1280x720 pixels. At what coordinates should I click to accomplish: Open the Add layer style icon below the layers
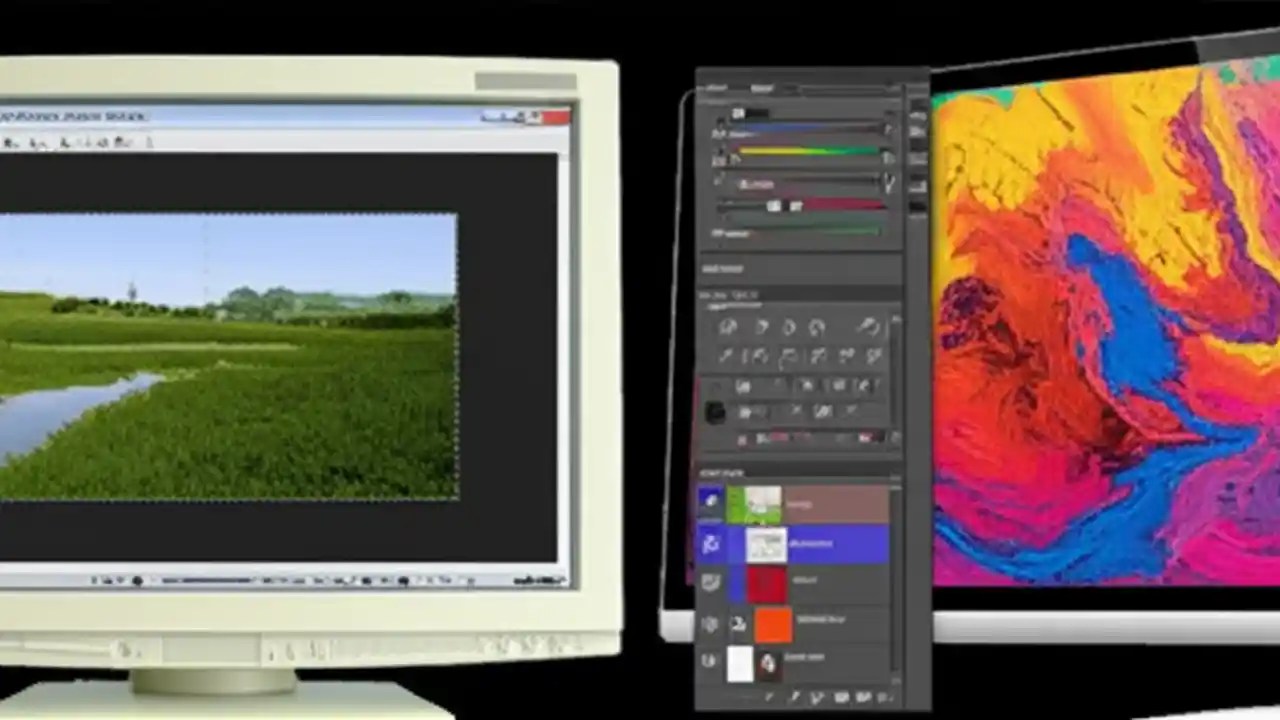tap(795, 696)
